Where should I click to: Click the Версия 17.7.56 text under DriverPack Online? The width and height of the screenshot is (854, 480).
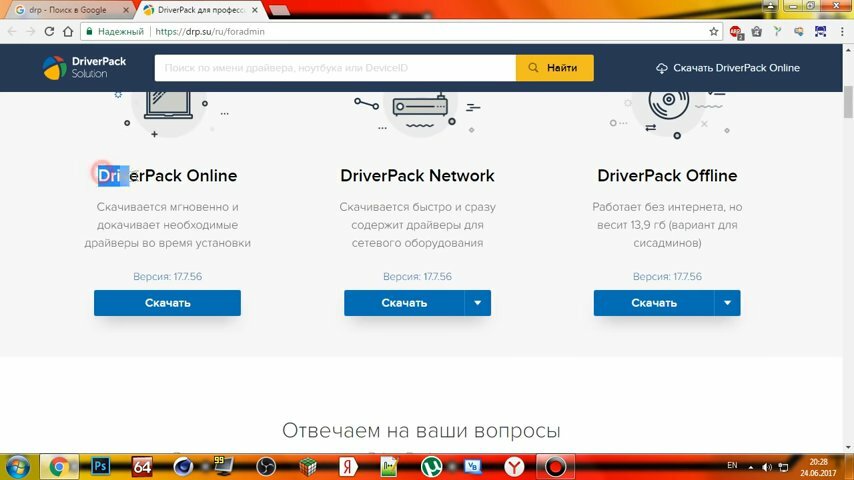(x=167, y=276)
